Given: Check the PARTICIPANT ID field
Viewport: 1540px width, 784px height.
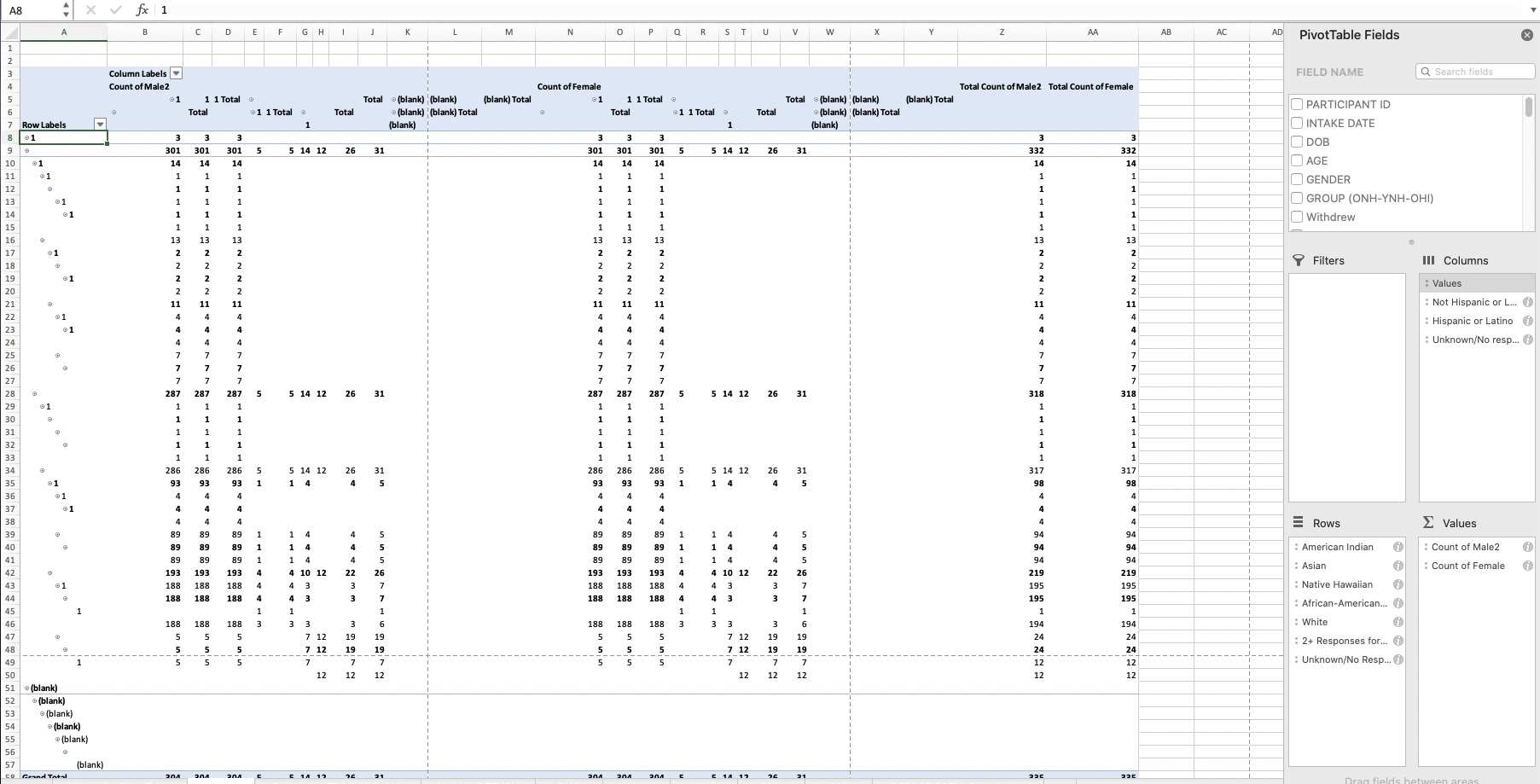Looking at the screenshot, I should point(1297,104).
